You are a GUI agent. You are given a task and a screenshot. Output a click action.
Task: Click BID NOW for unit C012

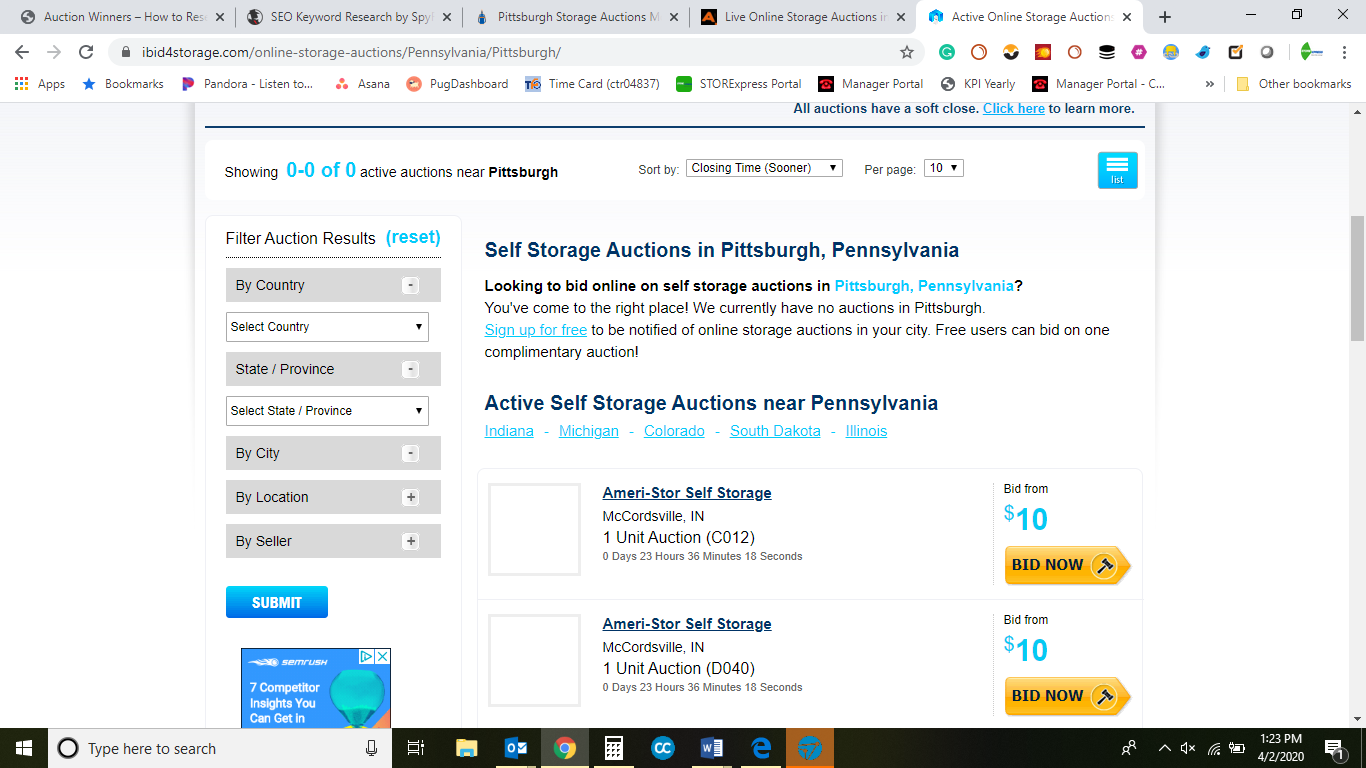[1067, 565]
